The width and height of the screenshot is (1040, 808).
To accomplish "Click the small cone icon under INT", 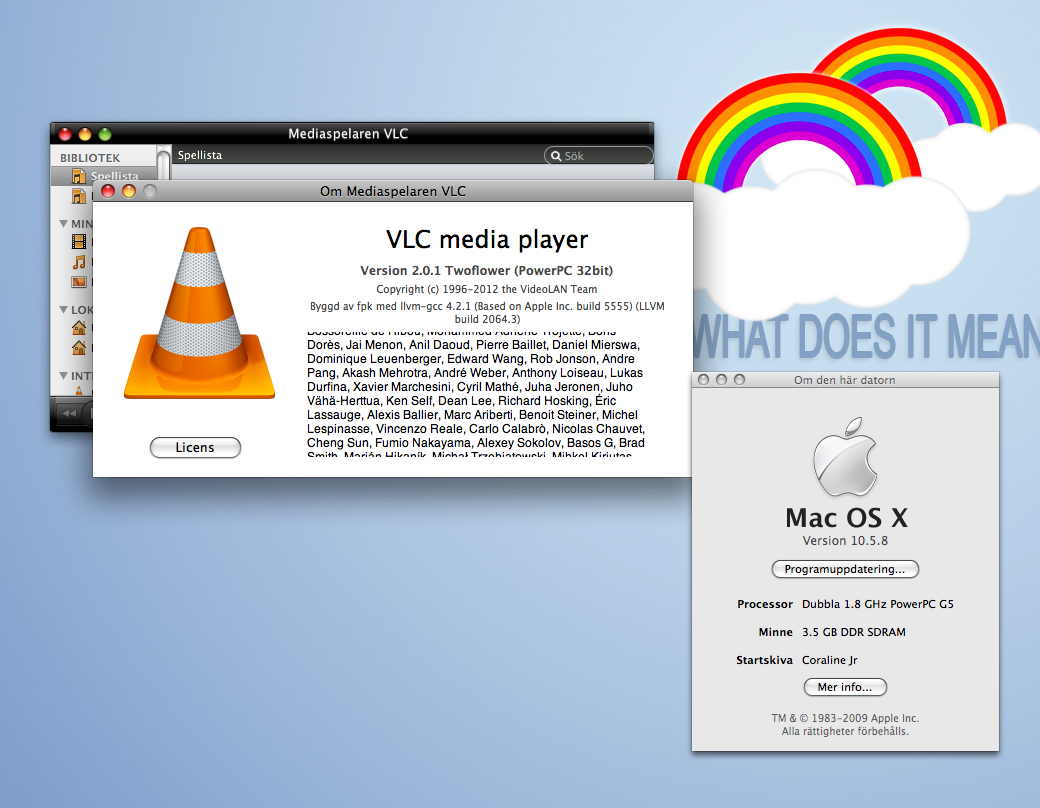I will [79, 391].
